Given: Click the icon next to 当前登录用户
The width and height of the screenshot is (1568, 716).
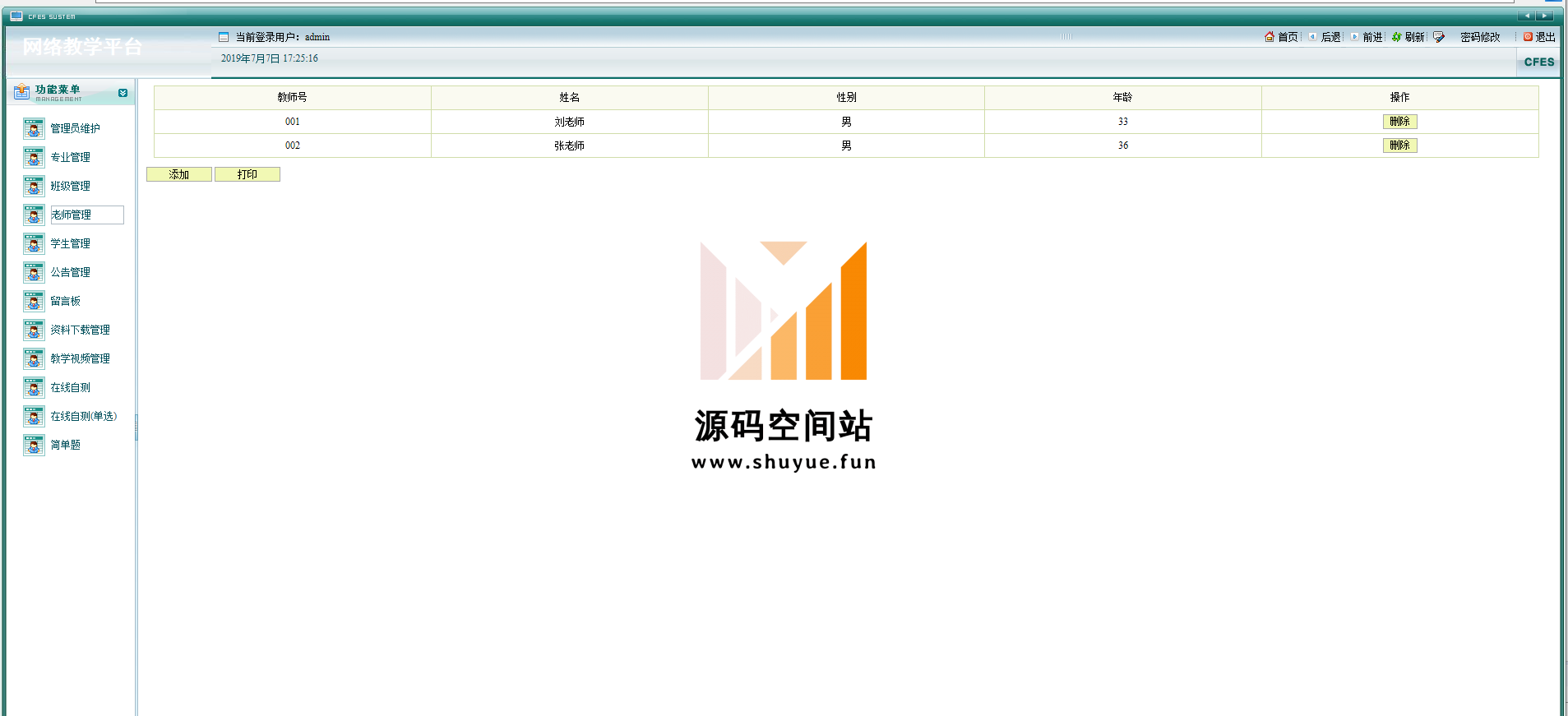Looking at the screenshot, I should [224, 37].
